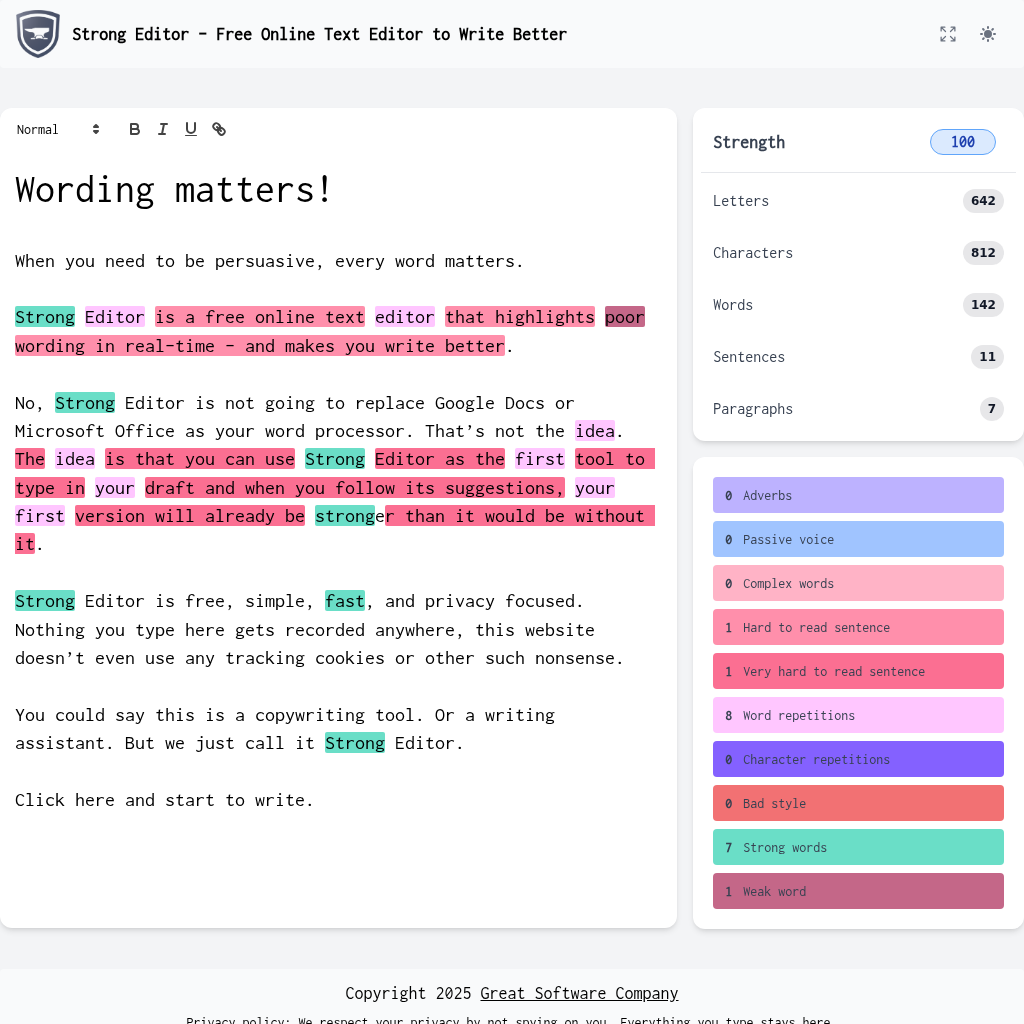Click the repeated word 'idea' ending the sentence
The image size is (1024, 1024).
[594, 431]
